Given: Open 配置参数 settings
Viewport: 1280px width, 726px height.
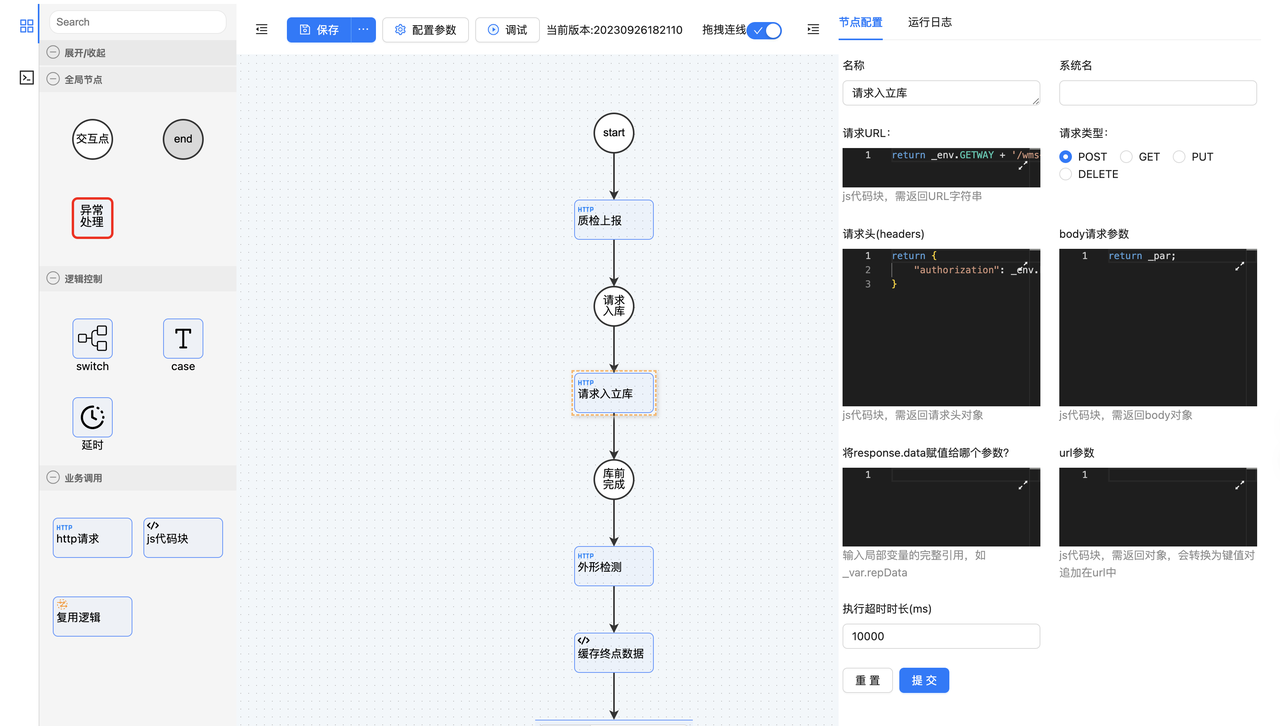Looking at the screenshot, I should 425,30.
